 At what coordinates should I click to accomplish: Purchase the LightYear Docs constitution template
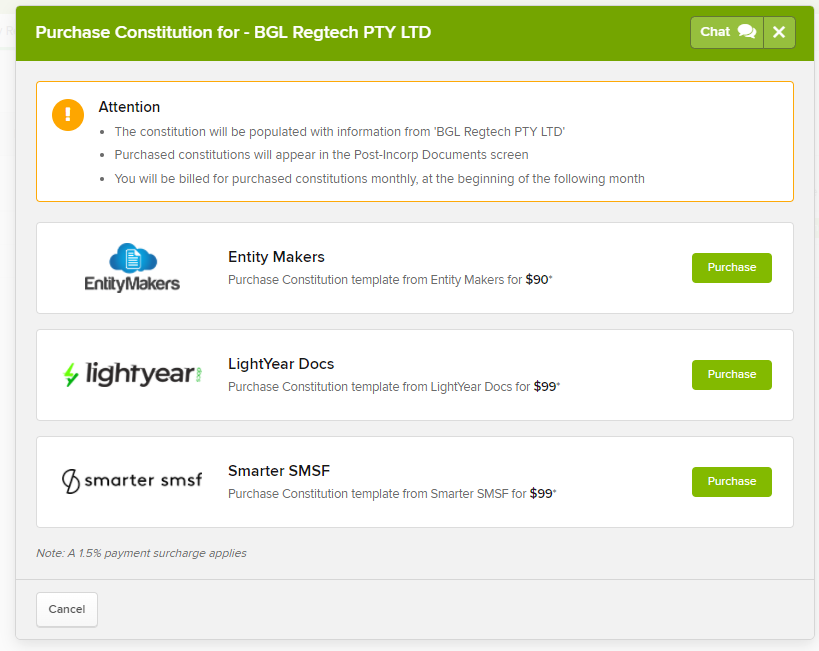[731, 375]
